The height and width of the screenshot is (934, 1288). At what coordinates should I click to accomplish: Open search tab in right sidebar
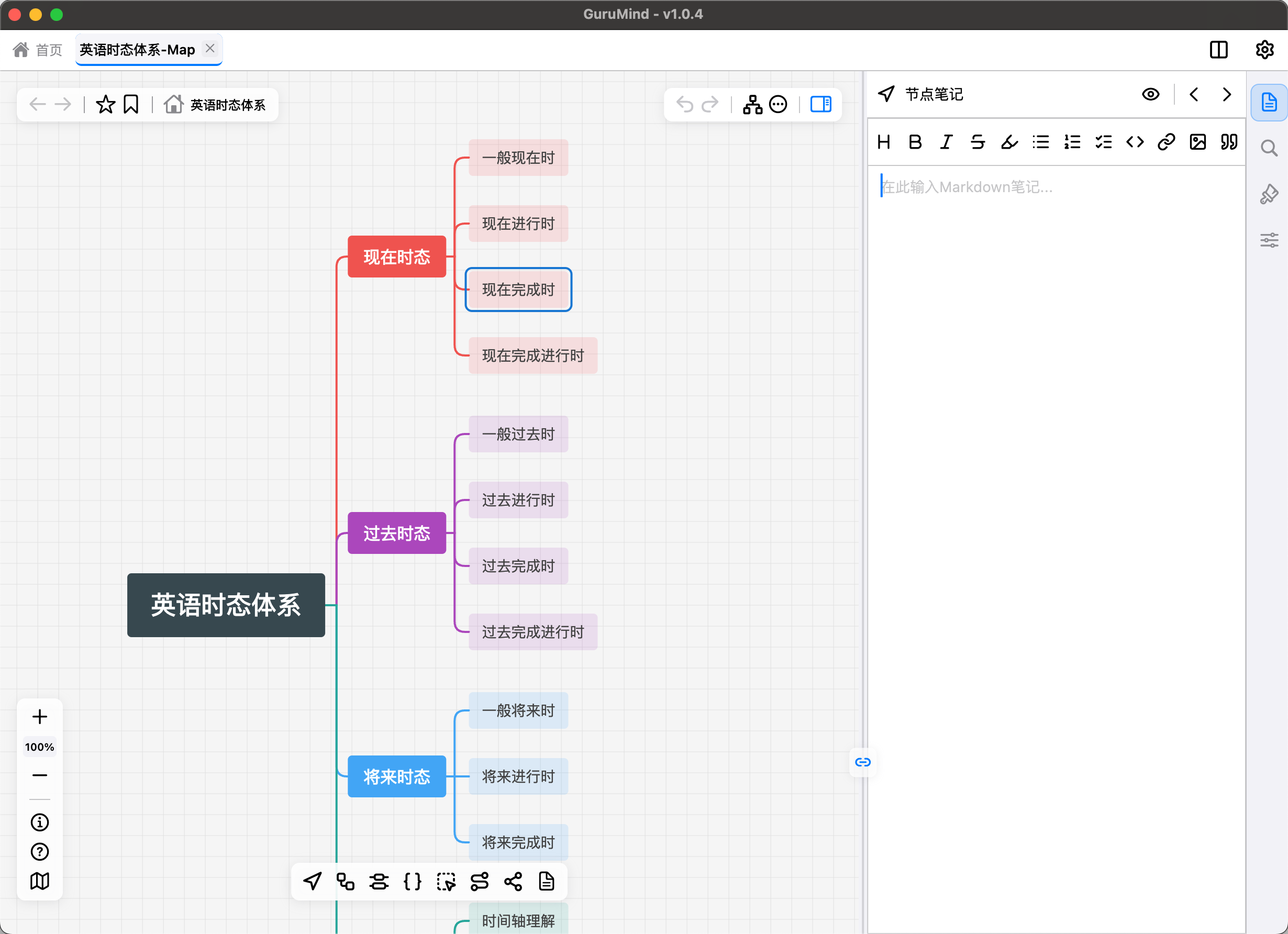click(1269, 149)
